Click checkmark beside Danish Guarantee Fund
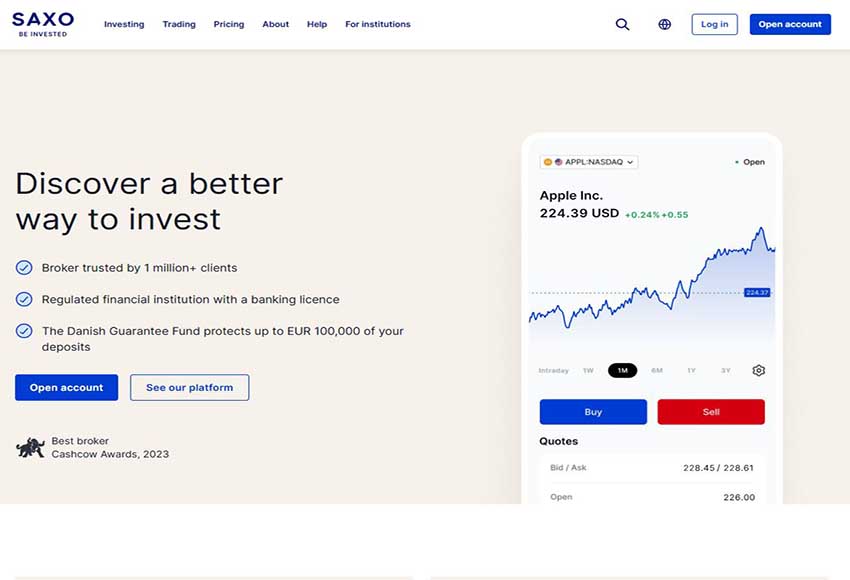Viewport: 850px width, 580px height. point(24,331)
